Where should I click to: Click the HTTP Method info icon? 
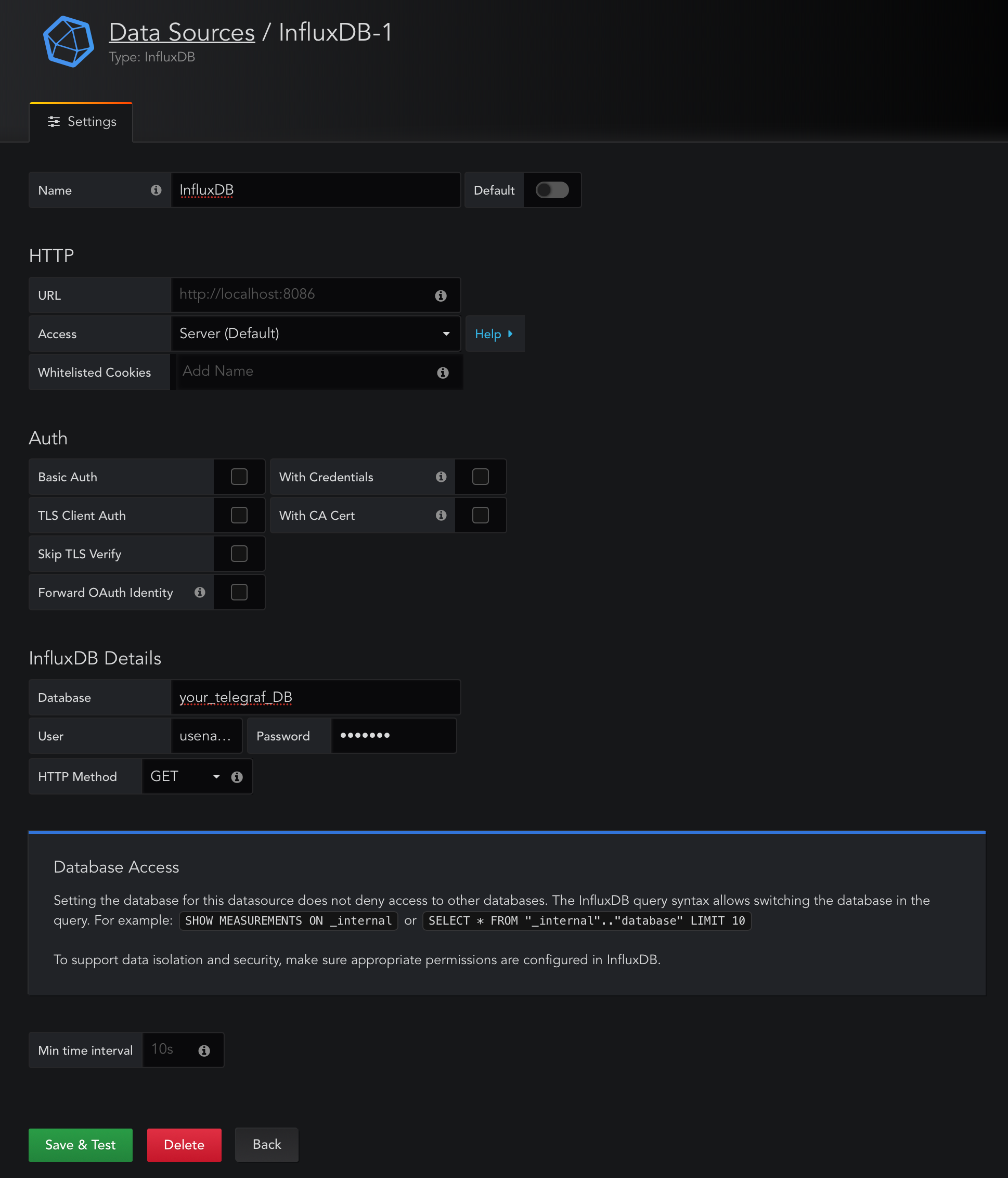tap(237, 777)
